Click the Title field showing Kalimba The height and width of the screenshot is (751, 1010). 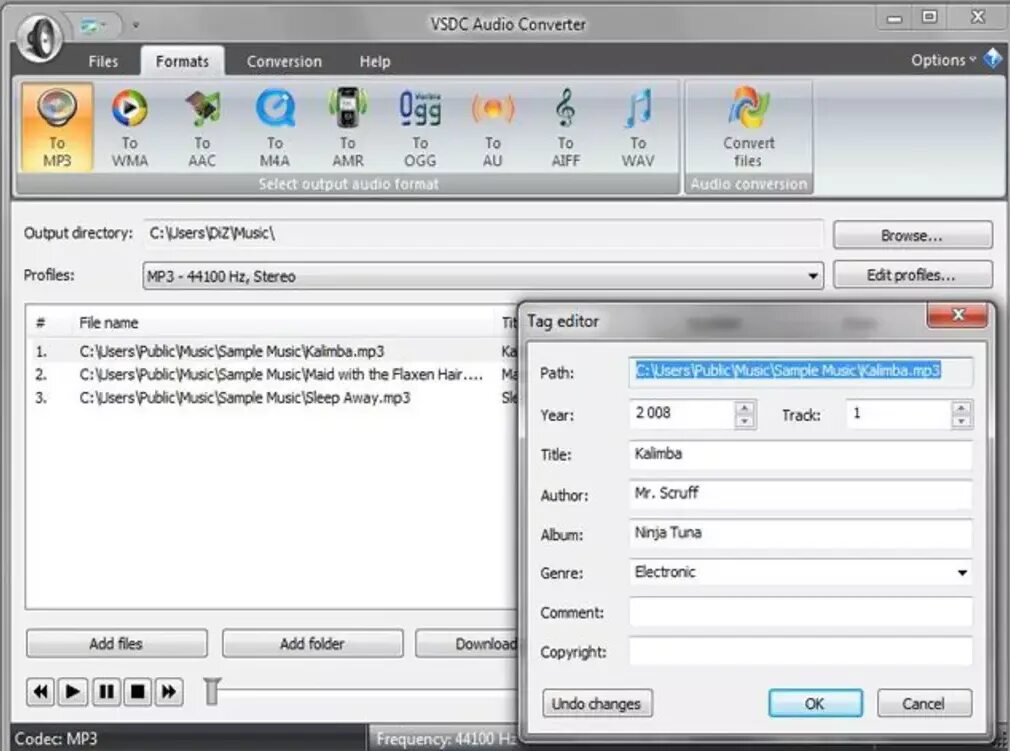[800, 455]
